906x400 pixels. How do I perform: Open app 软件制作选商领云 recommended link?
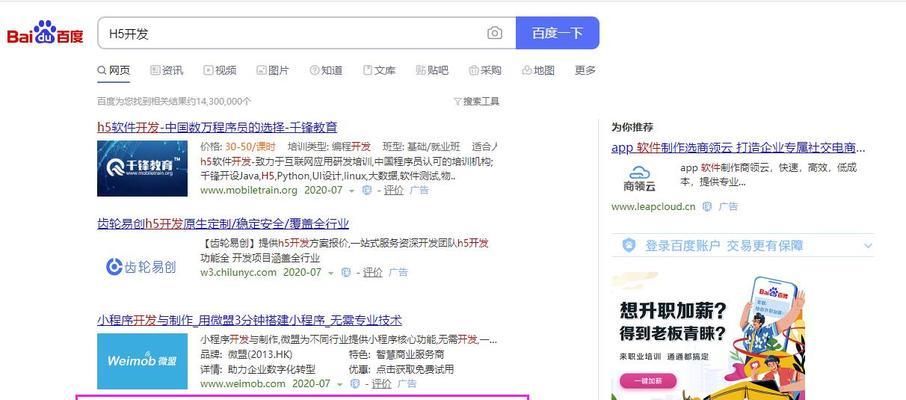pos(738,148)
